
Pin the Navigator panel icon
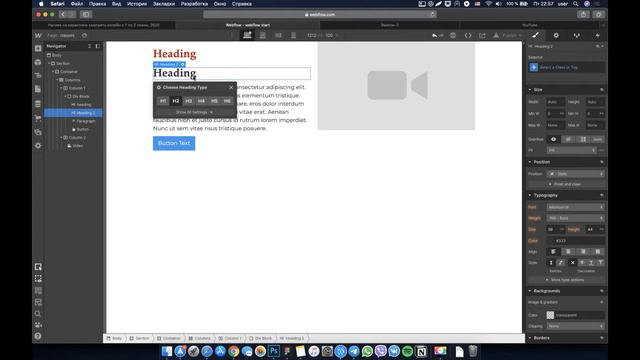click(x=98, y=46)
